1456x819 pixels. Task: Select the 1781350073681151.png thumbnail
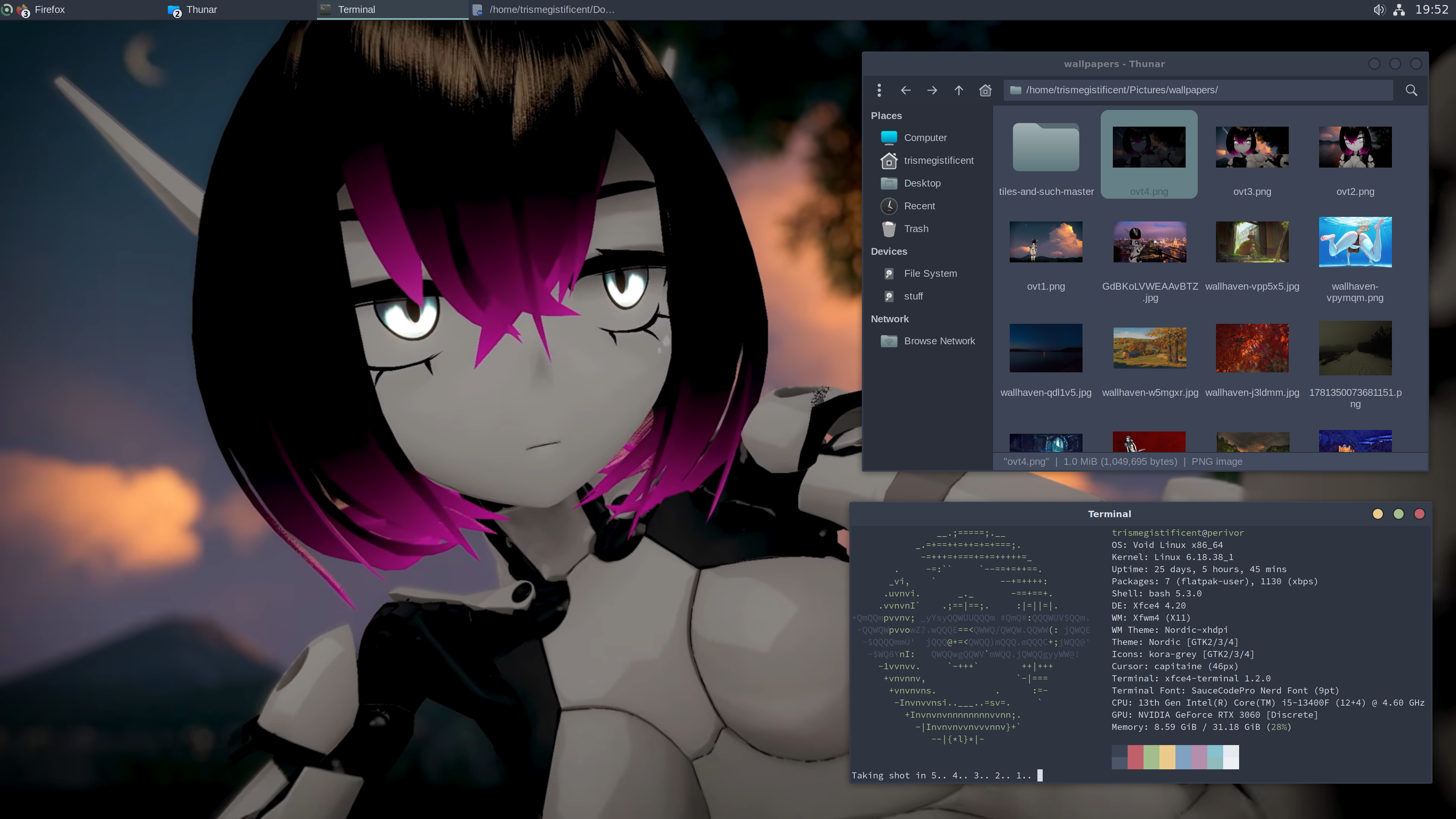[1356, 348]
